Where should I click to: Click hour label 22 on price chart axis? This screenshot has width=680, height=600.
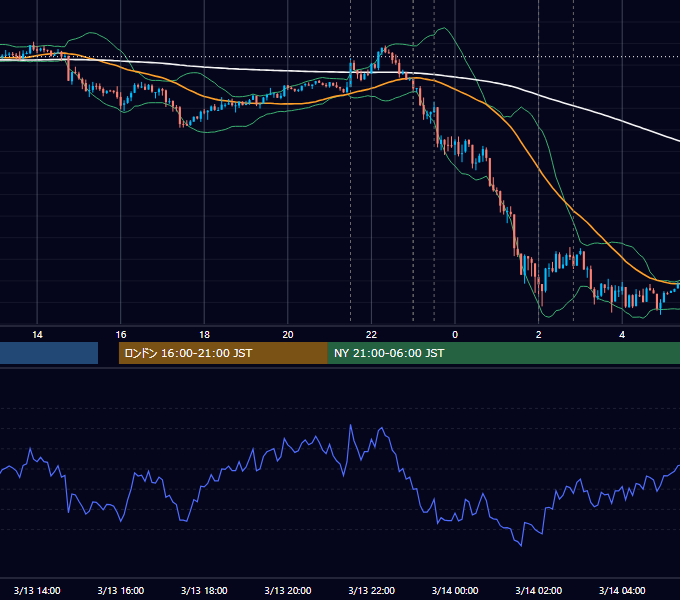(371, 335)
